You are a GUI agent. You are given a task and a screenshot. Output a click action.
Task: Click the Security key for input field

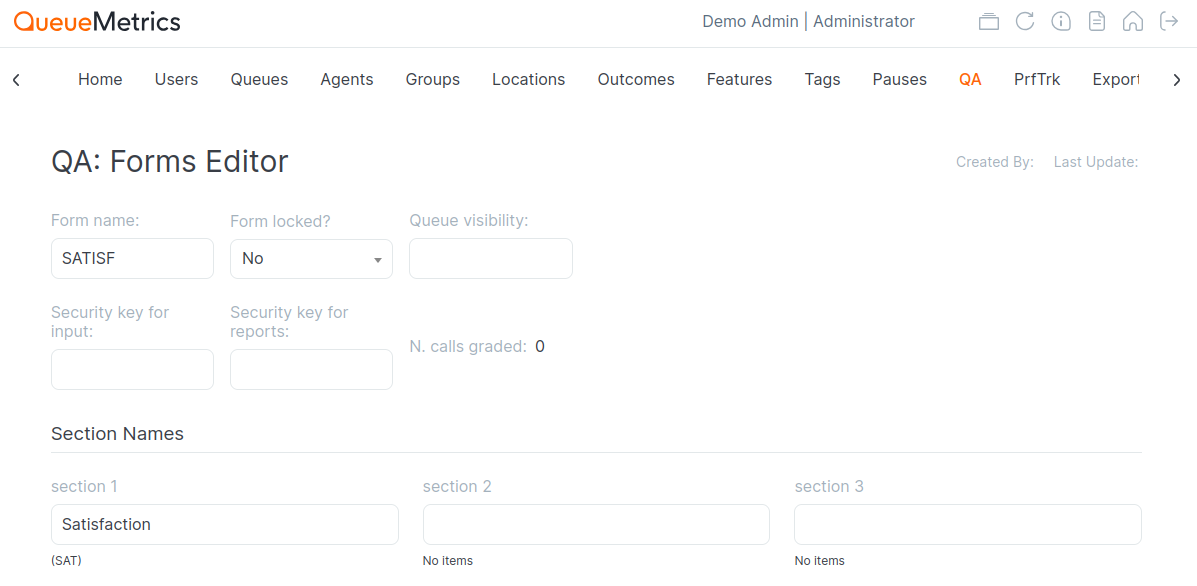pos(132,370)
